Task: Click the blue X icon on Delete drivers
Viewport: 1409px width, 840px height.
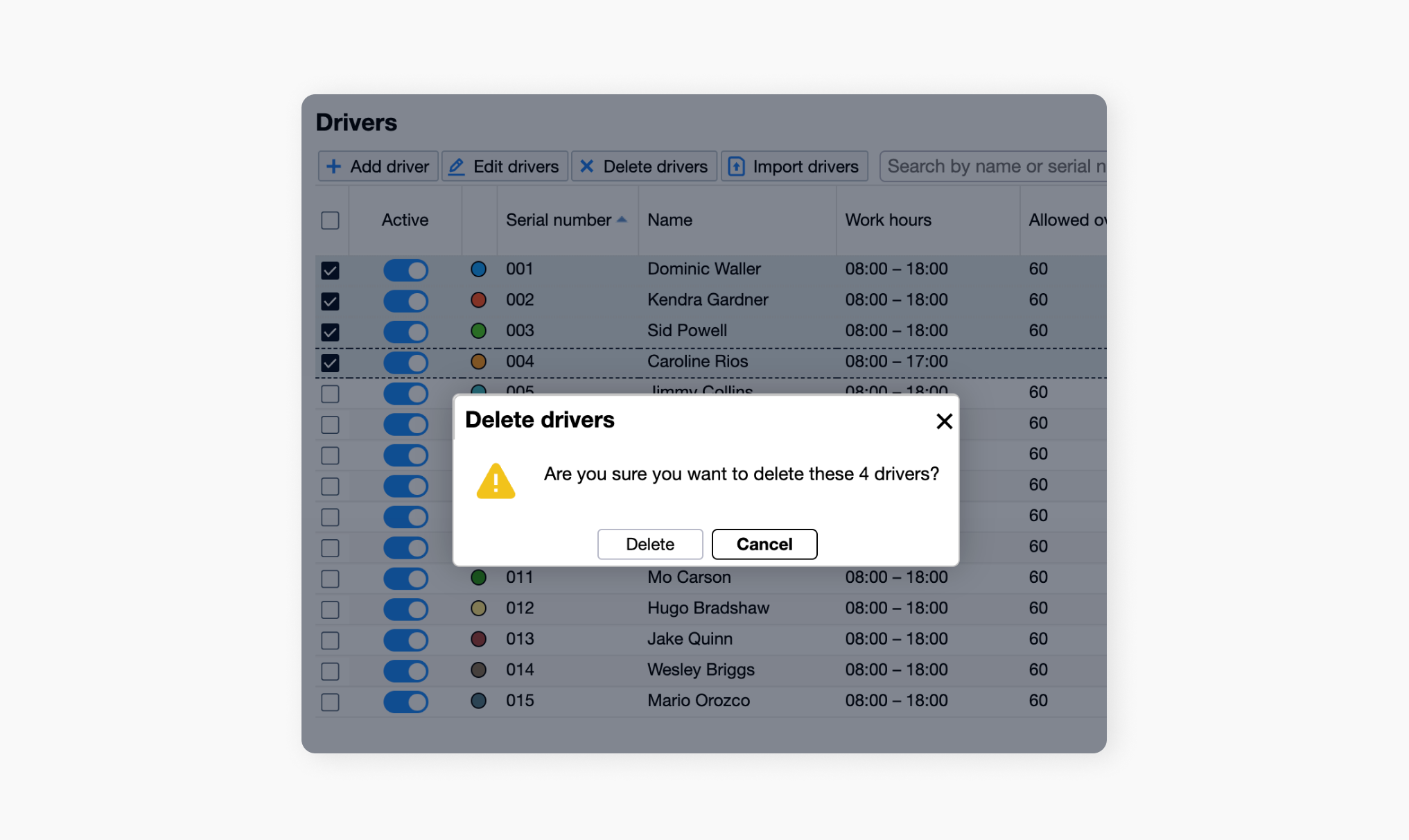Action: (x=586, y=166)
